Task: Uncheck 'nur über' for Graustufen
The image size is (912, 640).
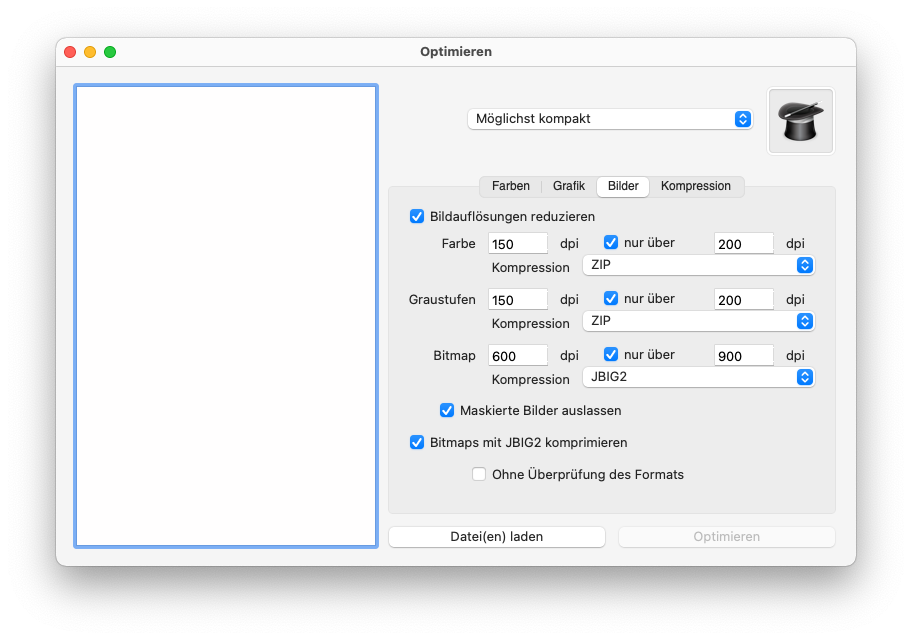Action: (611, 299)
